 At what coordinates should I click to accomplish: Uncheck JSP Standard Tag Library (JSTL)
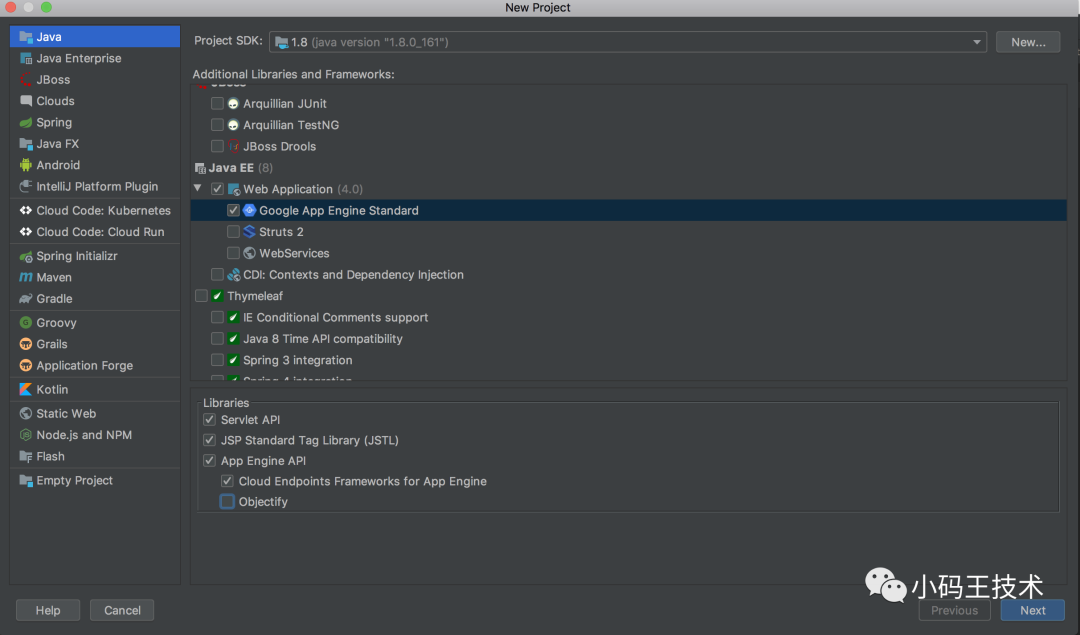209,440
